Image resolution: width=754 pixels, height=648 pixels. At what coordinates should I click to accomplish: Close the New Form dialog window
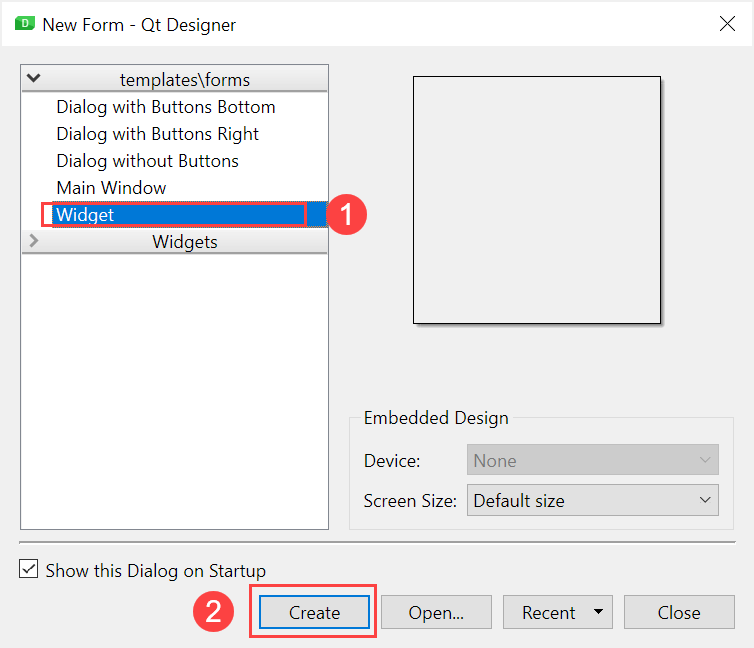pos(727,23)
